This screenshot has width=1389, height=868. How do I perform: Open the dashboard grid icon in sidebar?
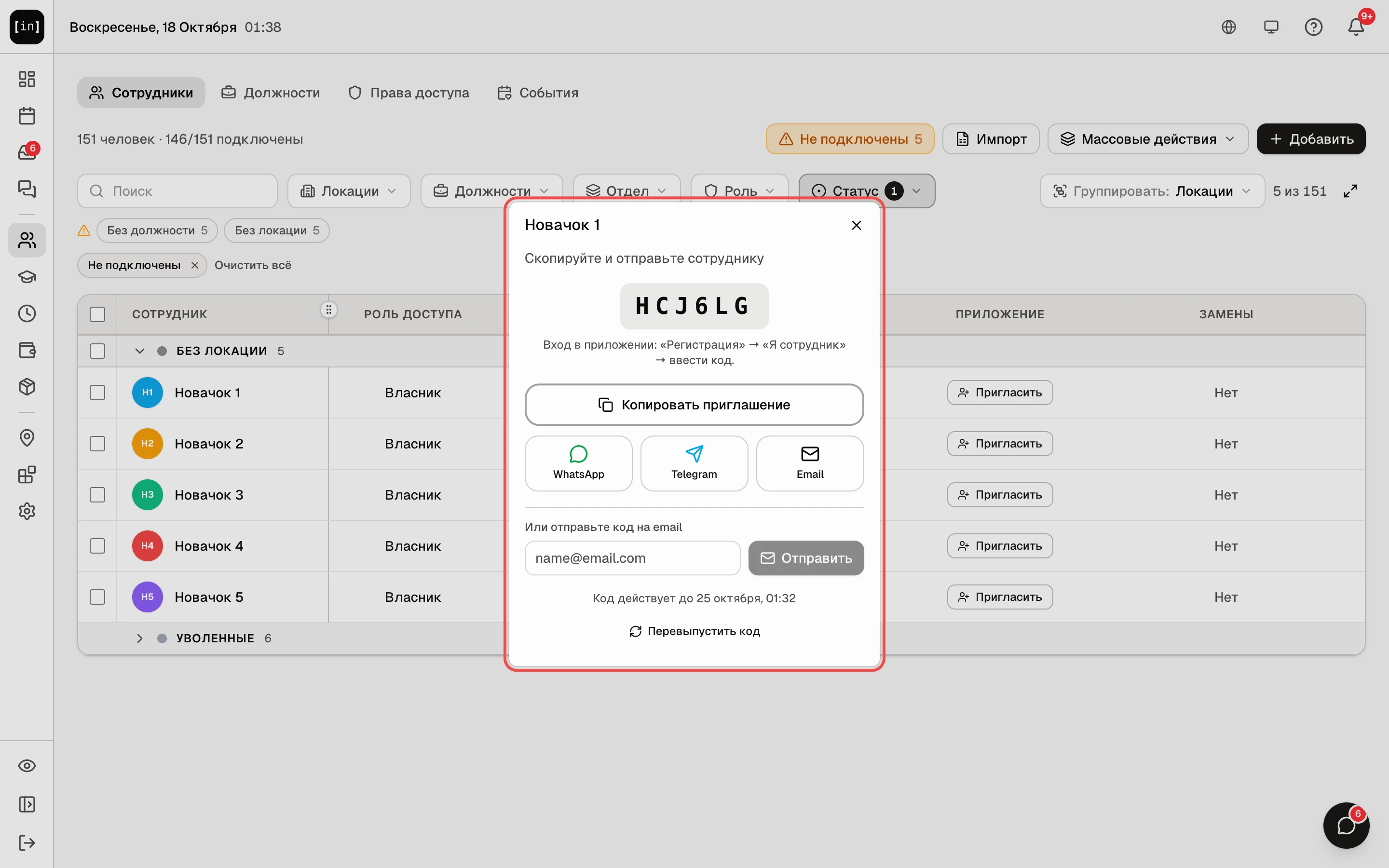click(27, 79)
